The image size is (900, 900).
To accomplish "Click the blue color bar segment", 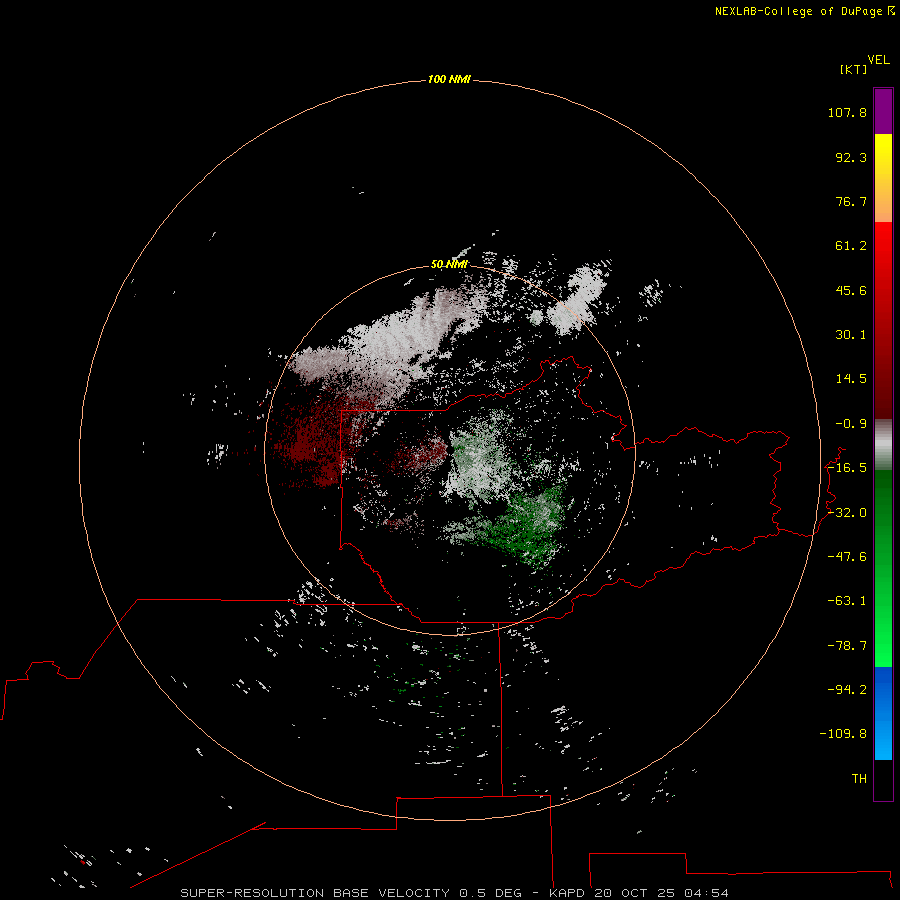I will (x=883, y=713).
